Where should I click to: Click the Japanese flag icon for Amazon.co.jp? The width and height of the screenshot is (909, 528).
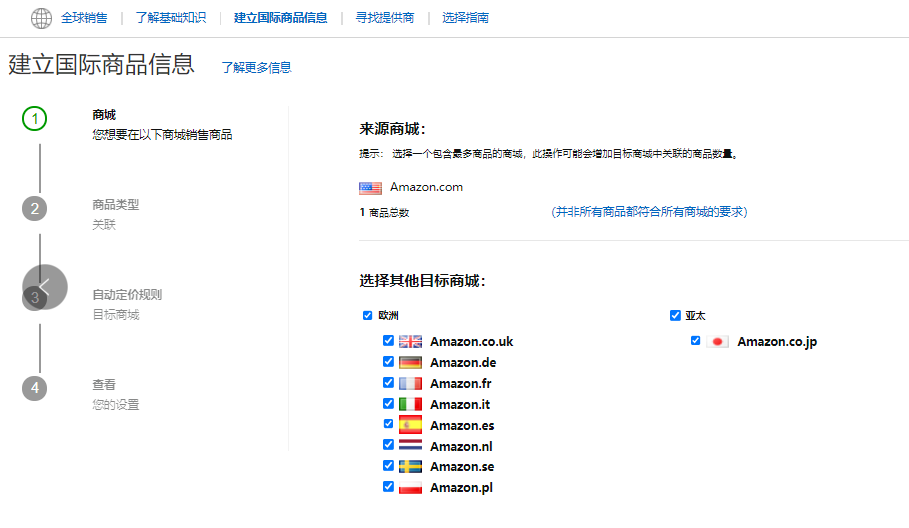click(x=717, y=341)
